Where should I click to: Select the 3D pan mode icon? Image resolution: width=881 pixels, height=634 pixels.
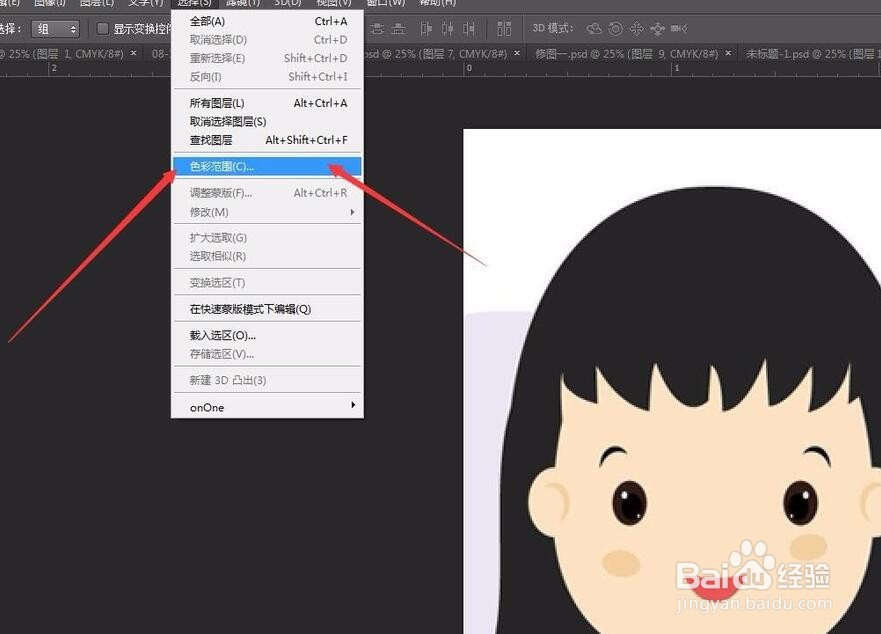[x=637, y=28]
